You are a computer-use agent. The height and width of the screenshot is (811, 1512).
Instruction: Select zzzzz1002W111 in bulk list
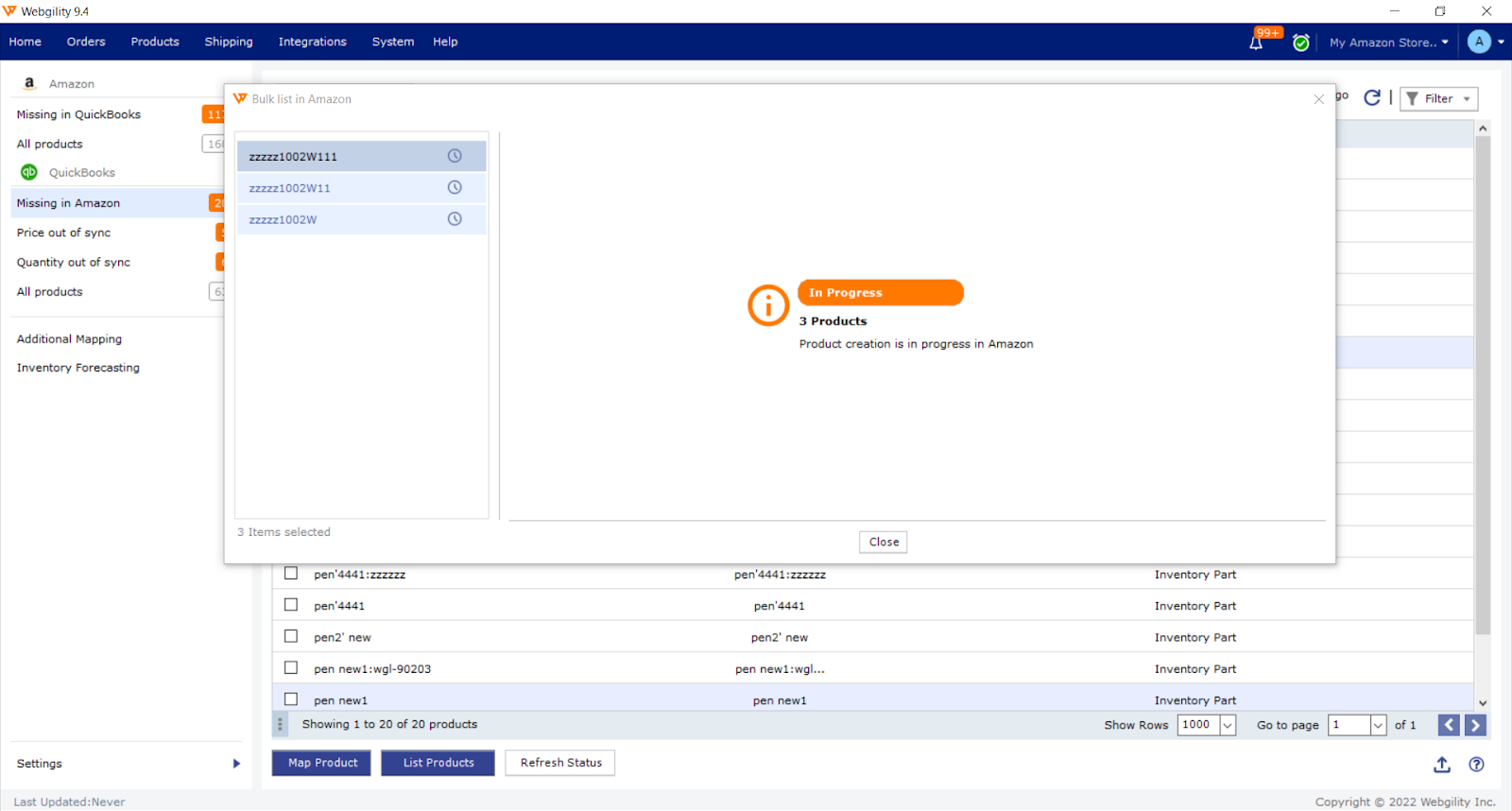click(361, 156)
